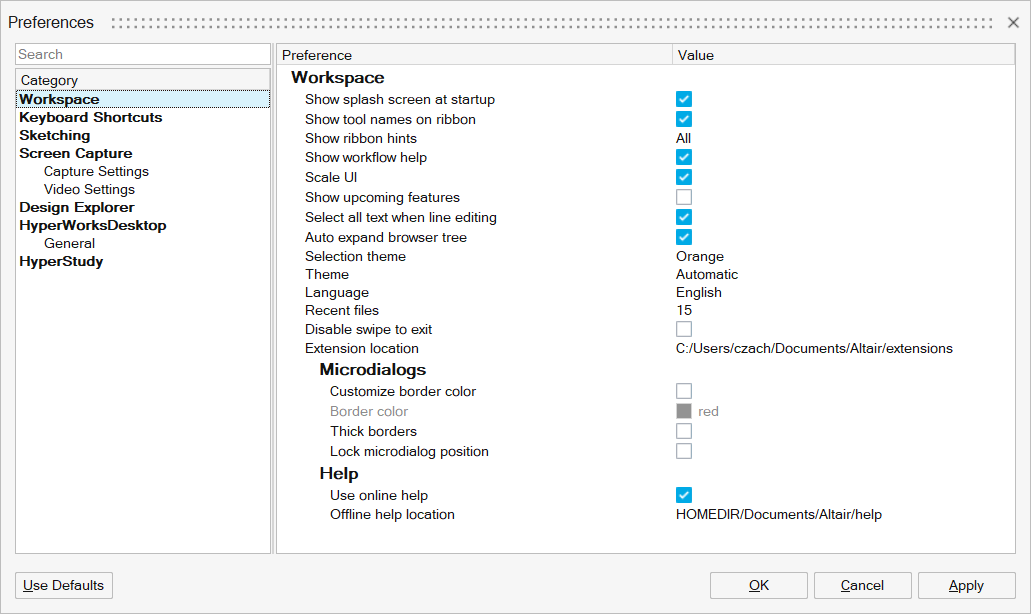This screenshot has height=614, width=1031.
Task: Click the OK button
Action: [759, 585]
